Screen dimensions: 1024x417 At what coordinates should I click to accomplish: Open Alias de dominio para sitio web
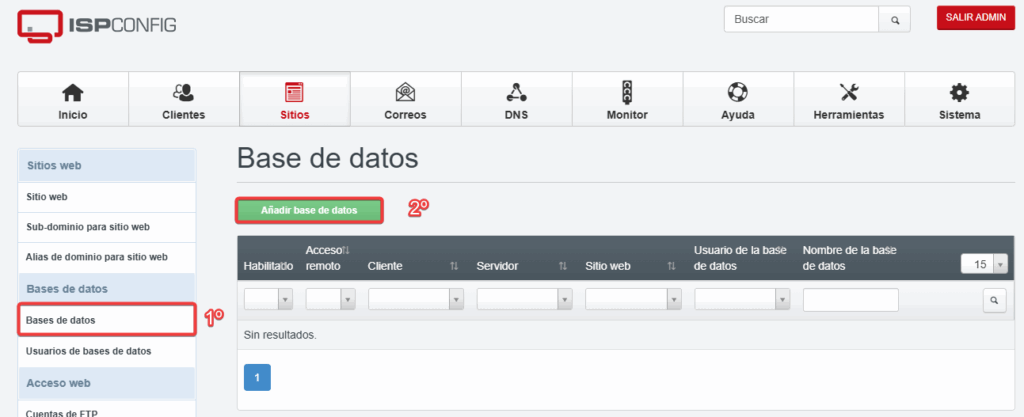[107, 257]
